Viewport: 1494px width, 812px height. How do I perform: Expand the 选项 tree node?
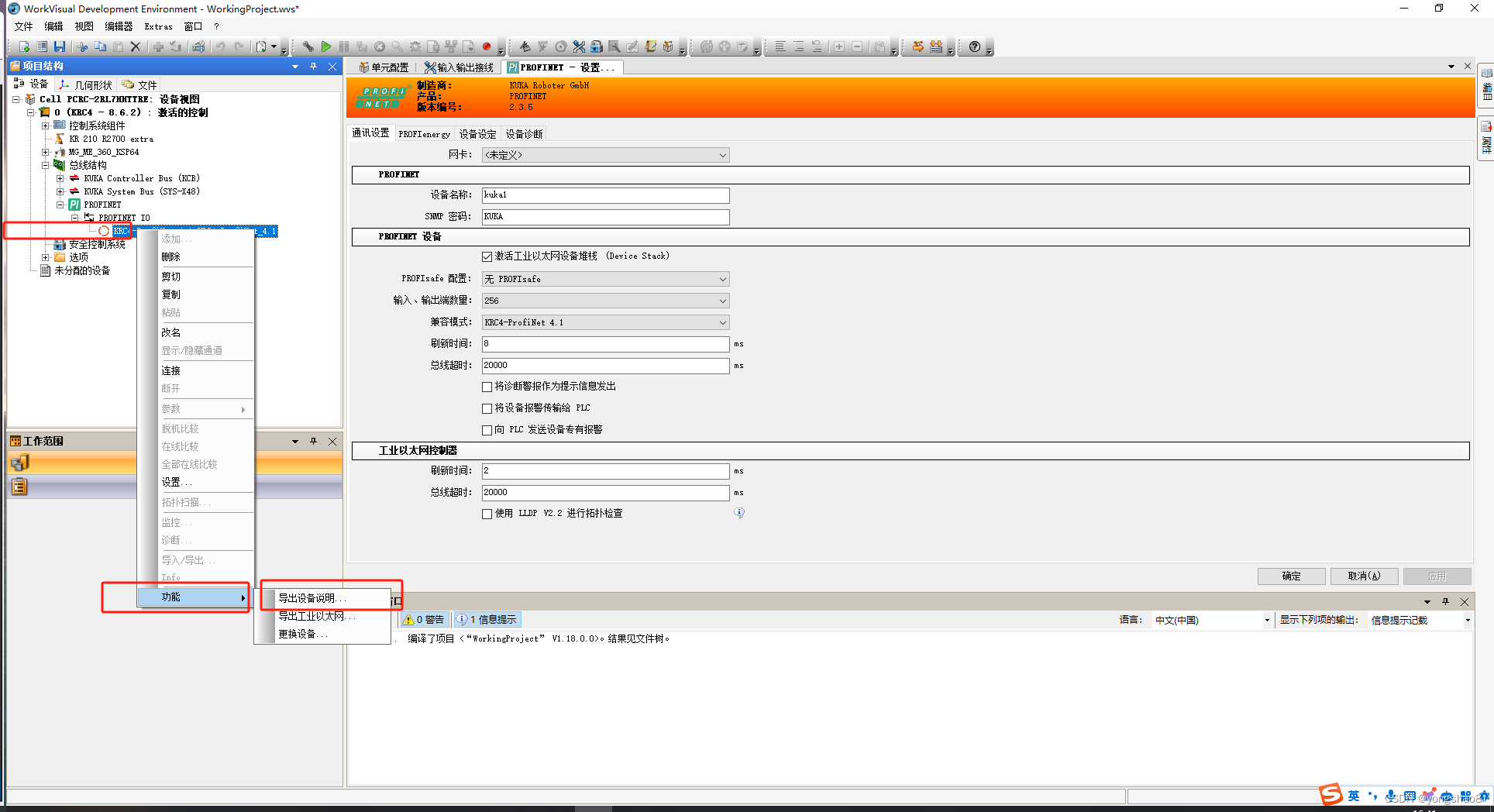click(x=45, y=257)
